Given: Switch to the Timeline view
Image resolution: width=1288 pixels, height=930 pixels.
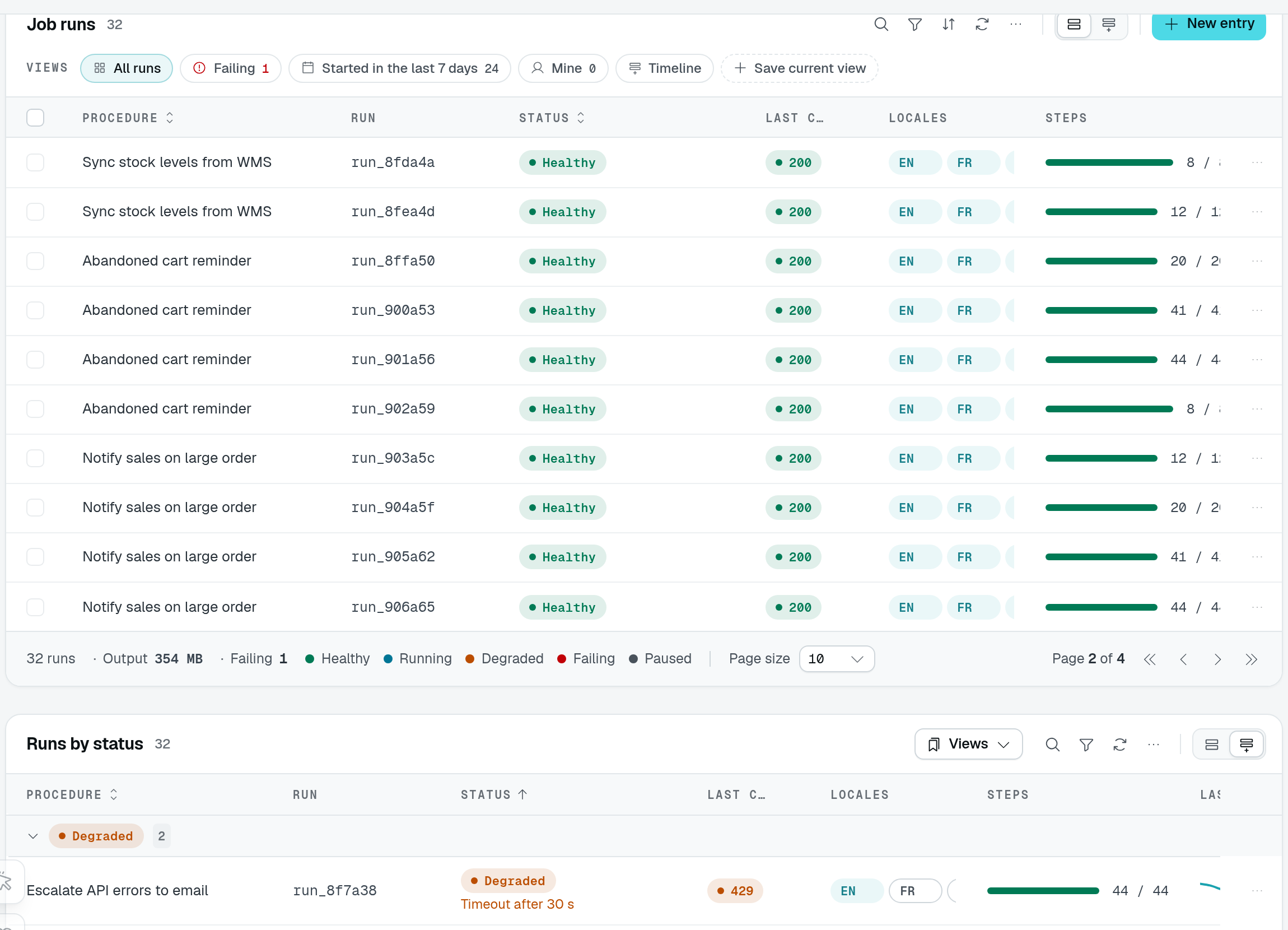Looking at the screenshot, I should point(665,68).
